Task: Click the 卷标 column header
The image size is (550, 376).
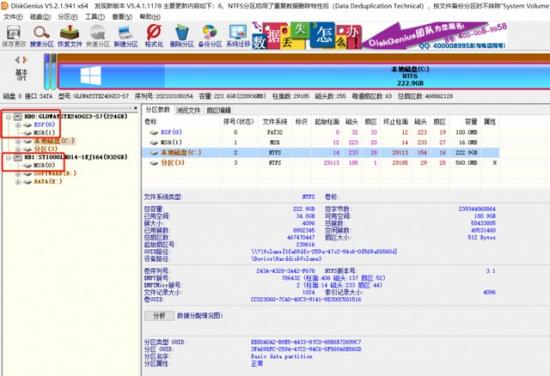Action: (x=151, y=122)
